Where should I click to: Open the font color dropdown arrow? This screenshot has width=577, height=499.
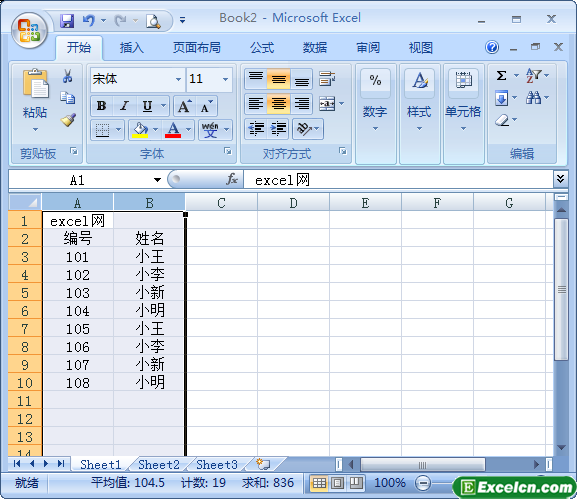[x=189, y=130]
